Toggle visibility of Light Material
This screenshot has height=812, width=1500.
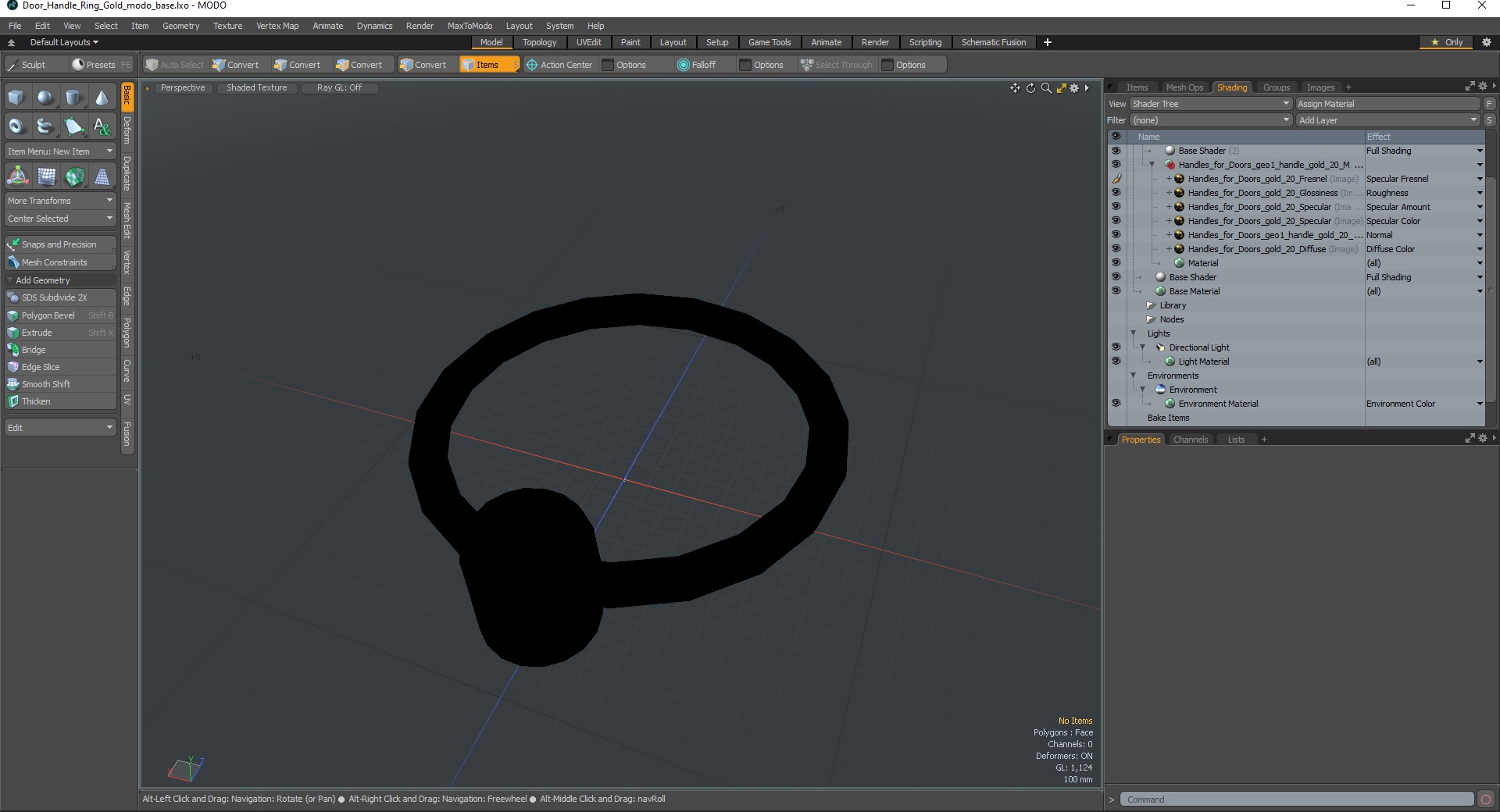pos(1116,361)
